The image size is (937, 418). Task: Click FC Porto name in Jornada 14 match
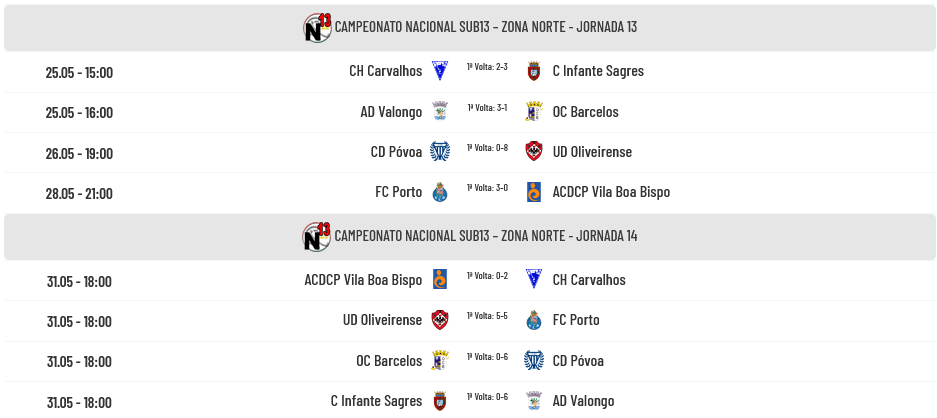576,320
